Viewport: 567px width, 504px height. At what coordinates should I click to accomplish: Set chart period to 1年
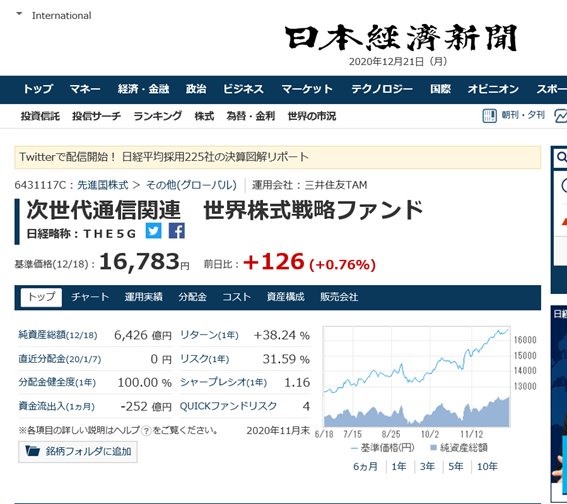click(399, 467)
